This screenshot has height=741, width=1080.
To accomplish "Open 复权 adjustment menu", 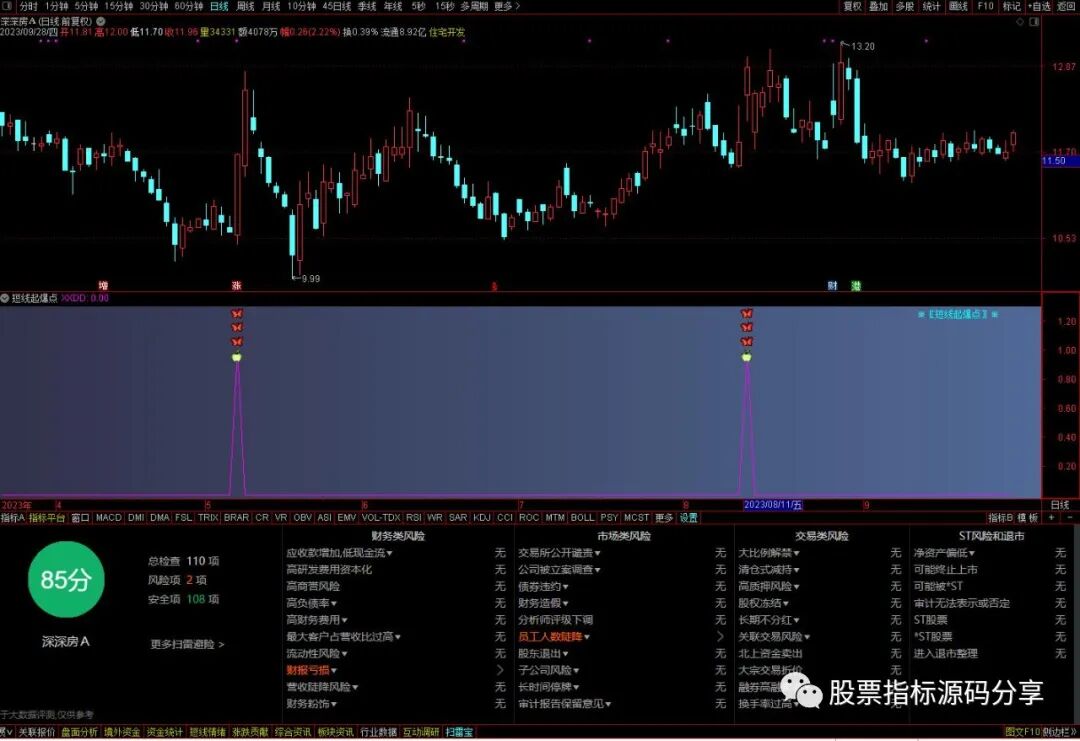I will tap(852, 6).
